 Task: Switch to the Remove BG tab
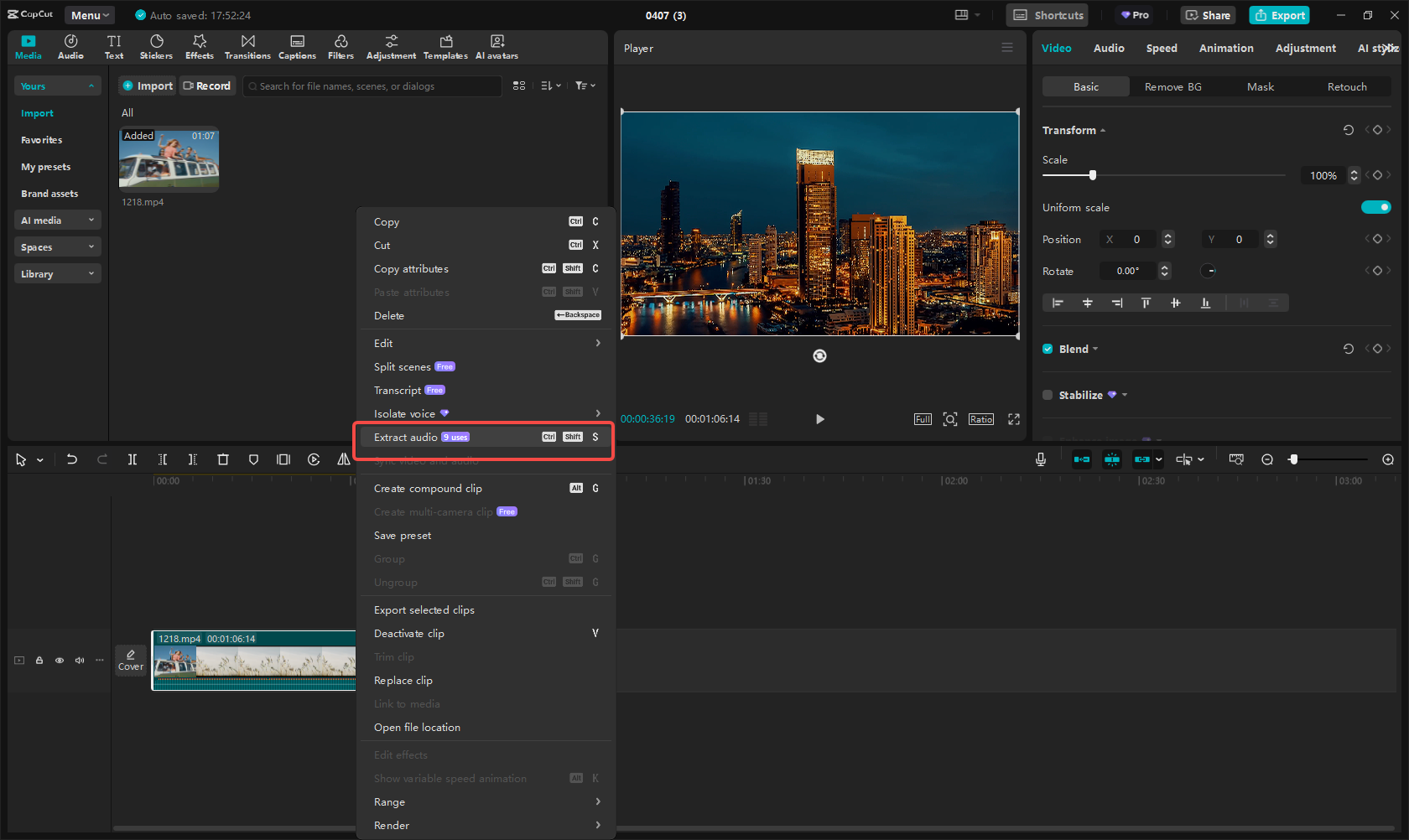tap(1172, 87)
